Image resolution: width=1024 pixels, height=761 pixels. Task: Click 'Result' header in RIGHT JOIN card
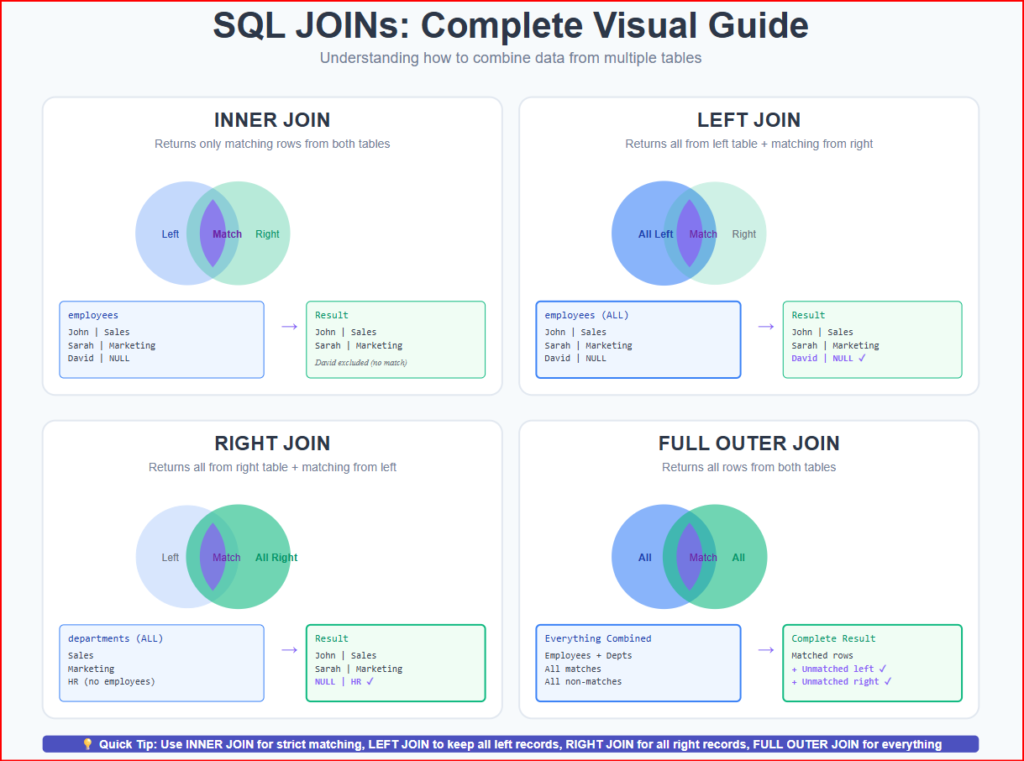332,638
